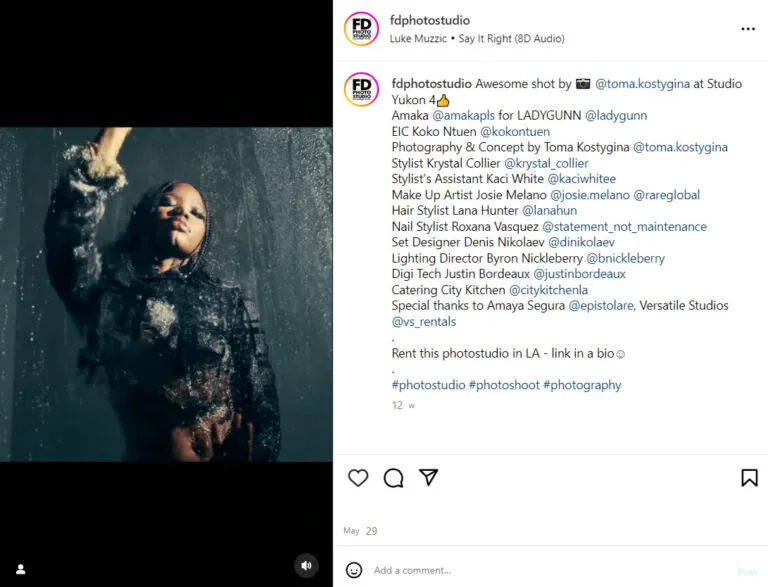Click the Post comment button

pyautogui.click(x=747, y=572)
